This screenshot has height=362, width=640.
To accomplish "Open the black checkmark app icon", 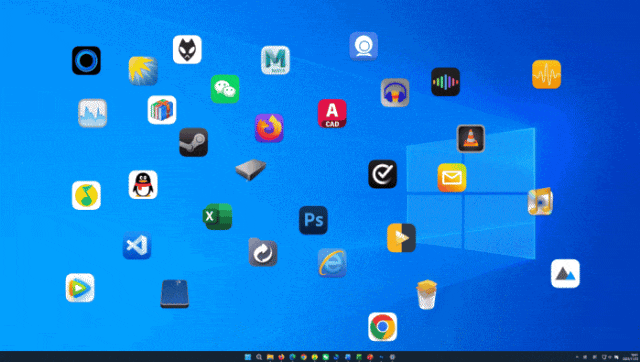I will click(382, 174).
